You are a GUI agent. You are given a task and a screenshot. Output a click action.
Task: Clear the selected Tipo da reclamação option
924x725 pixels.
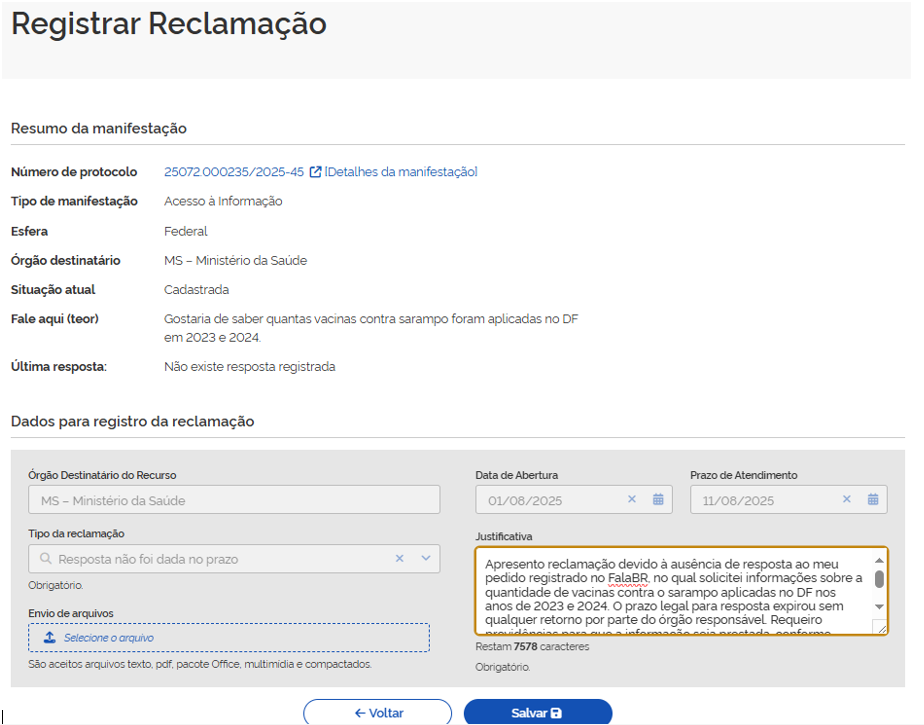[x=399, y=559]
